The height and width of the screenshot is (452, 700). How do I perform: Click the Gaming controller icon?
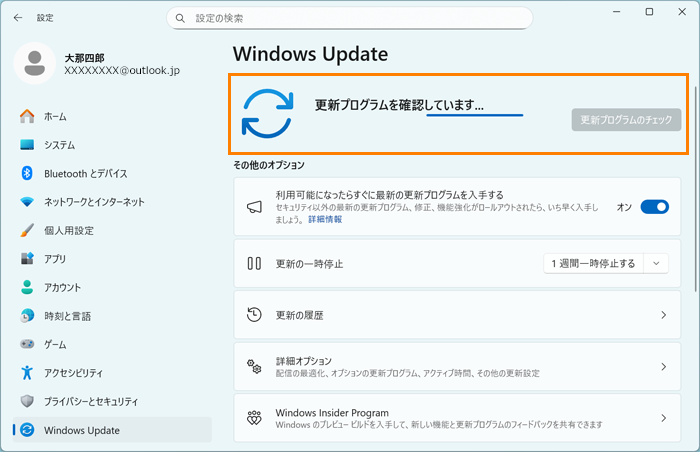point(27,344)
